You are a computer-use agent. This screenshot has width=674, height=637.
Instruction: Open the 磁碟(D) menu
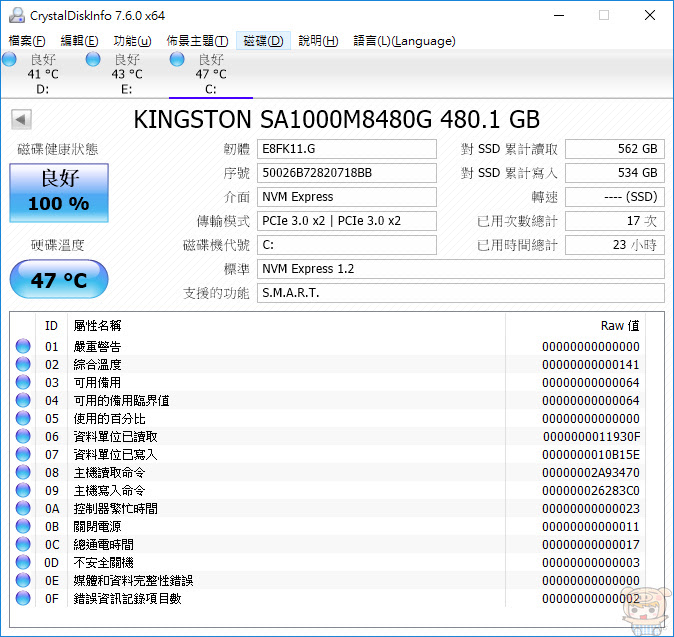[x=263, y=41]
